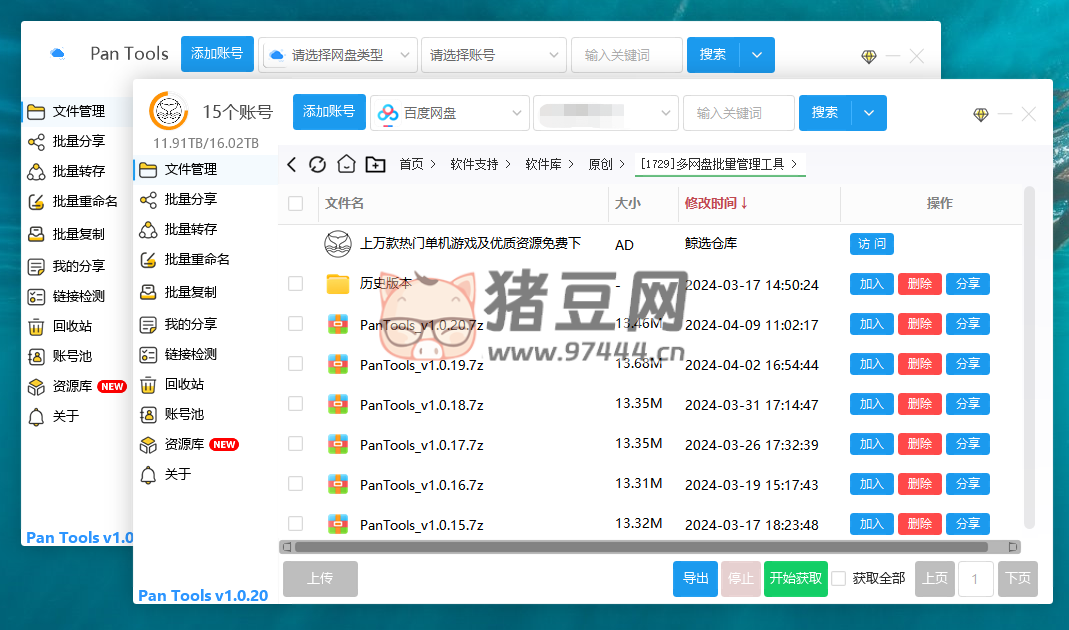Open blurred account dropdown in front window
The image size is (1069, 630).
(605, 112)
